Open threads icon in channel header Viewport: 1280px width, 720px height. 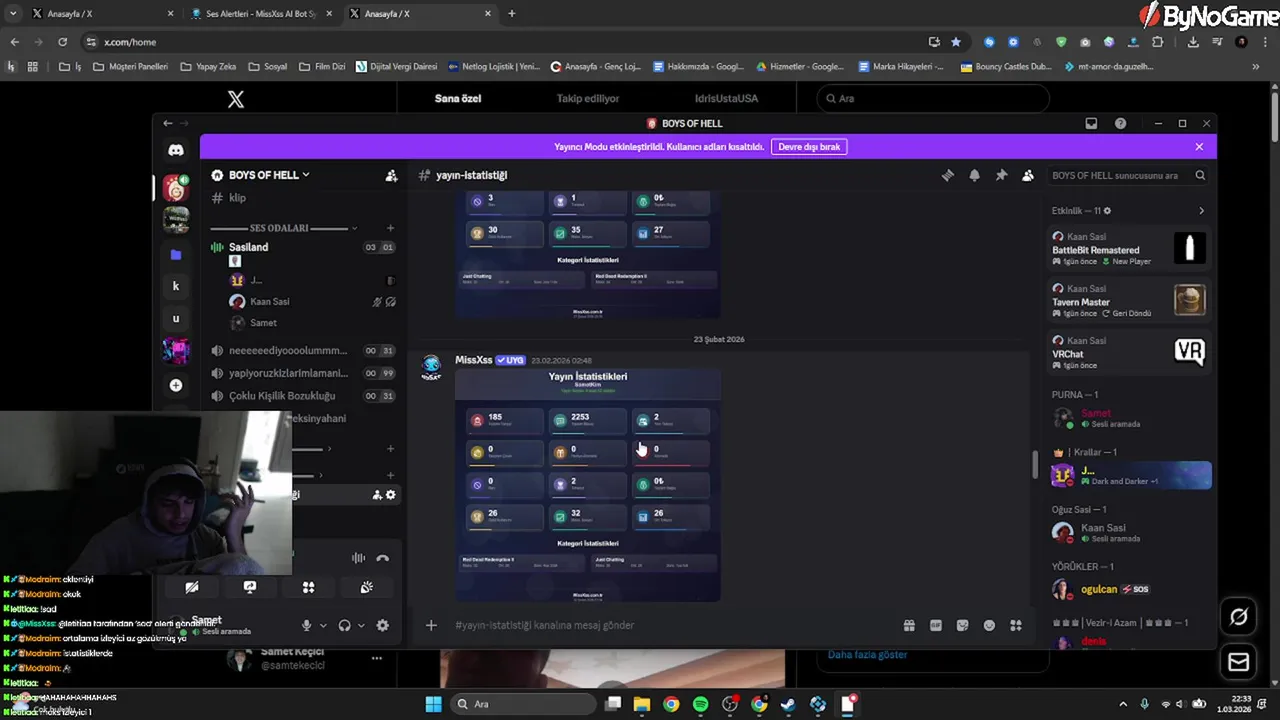948,175
